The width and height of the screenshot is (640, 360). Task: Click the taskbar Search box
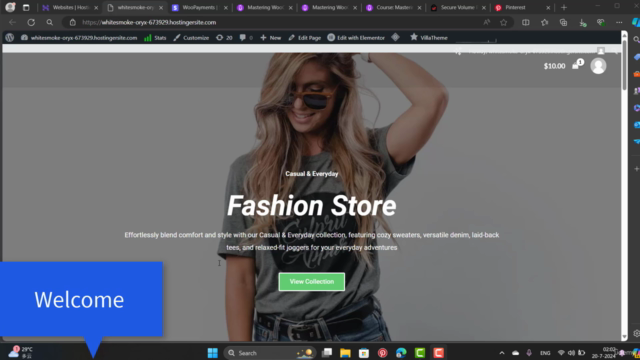coord(269,353)
